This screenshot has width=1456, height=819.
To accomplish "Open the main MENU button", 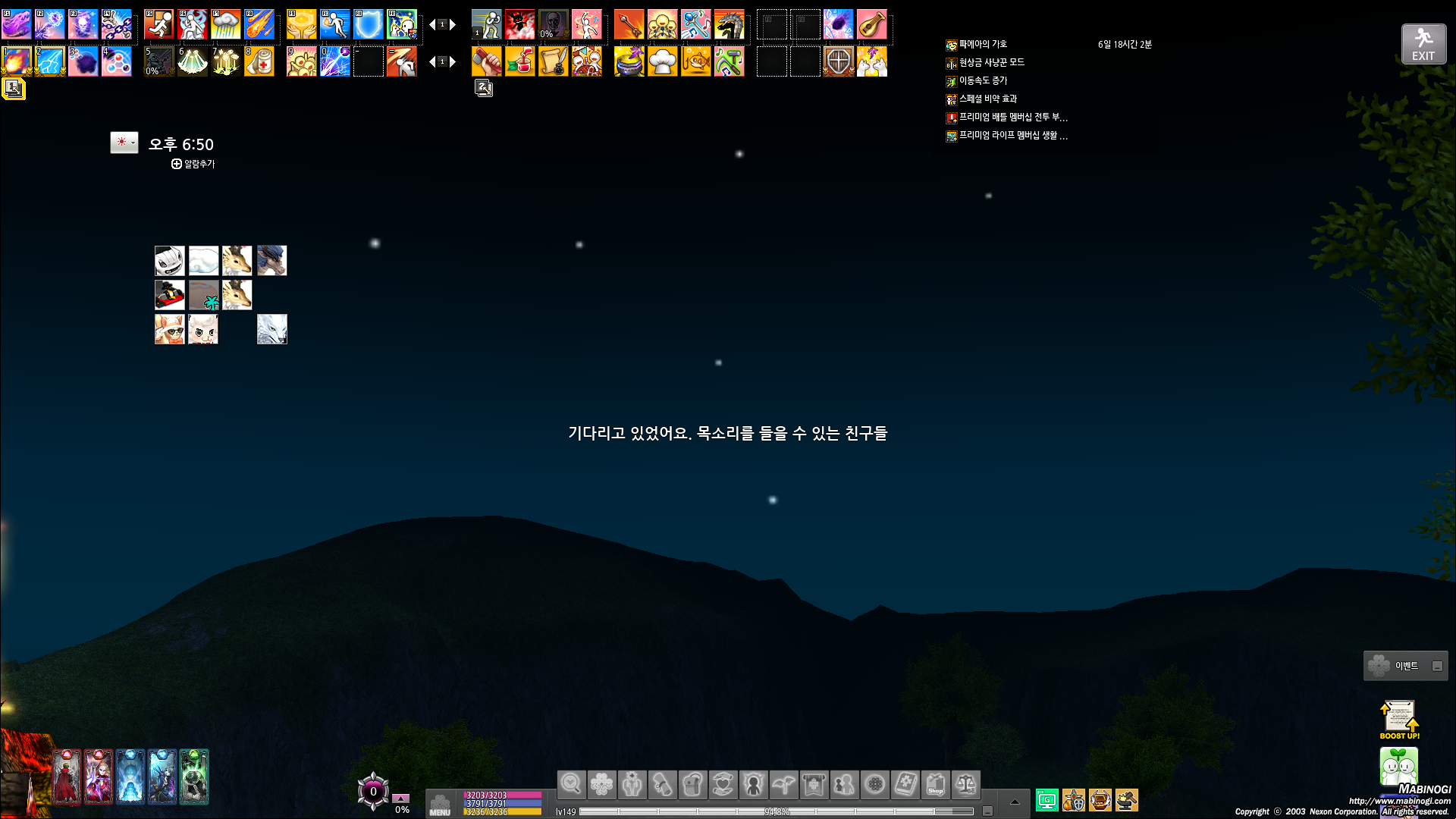I will pyautogui.click(x=440, y=804).
